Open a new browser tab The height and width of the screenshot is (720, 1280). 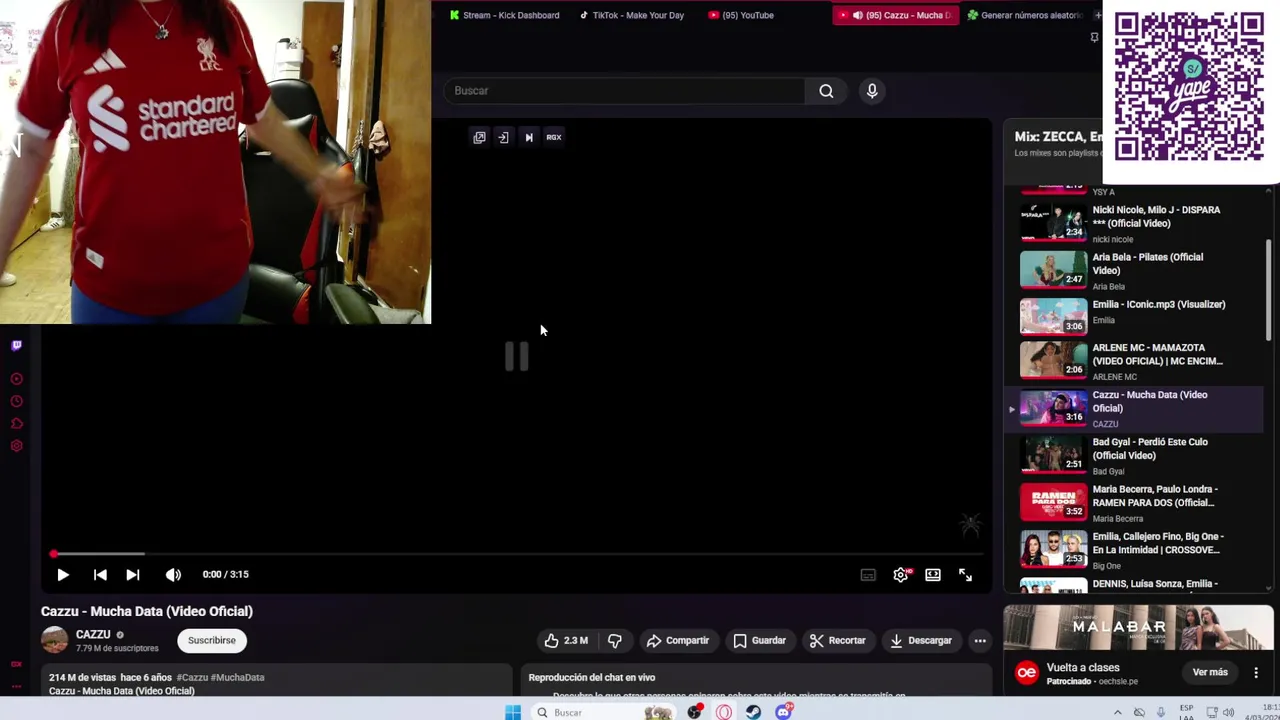click(1097, 15)
